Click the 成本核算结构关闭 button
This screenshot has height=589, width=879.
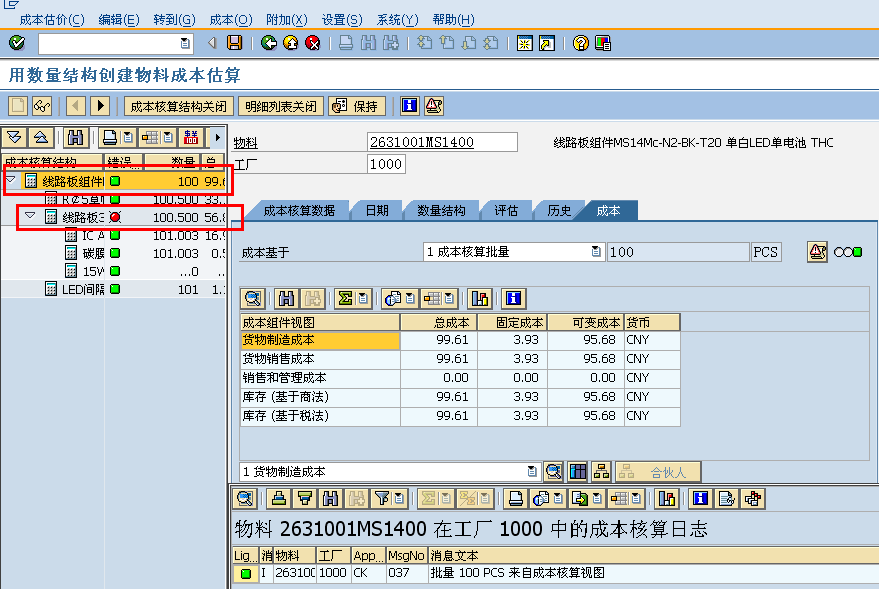pyautogui.click(x=179, y=106)
